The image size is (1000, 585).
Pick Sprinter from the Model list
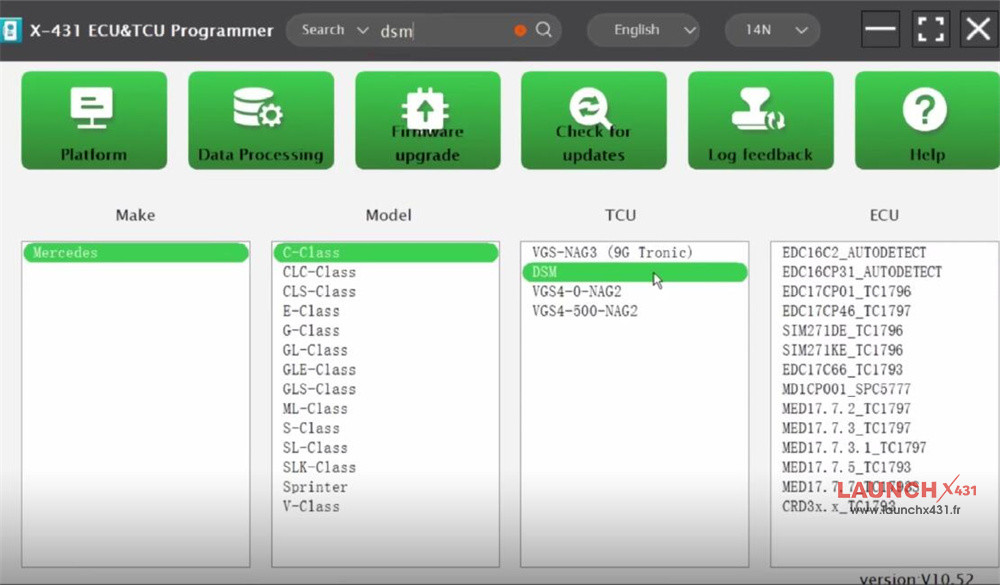(x=315, y=487)
